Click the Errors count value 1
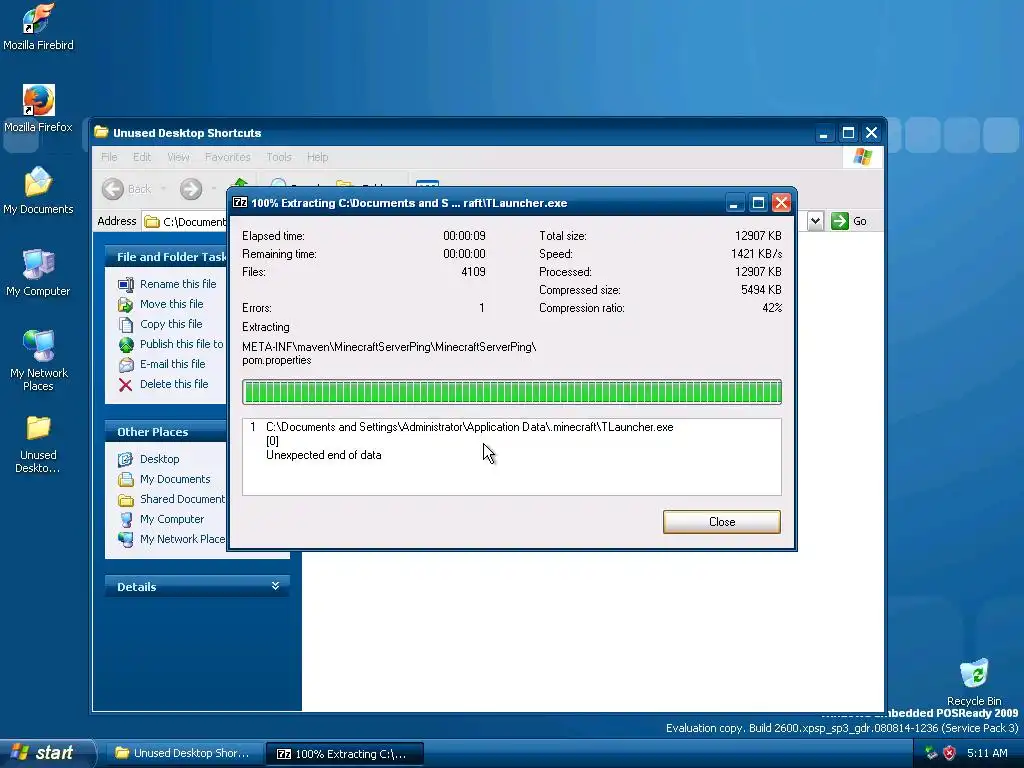 (x=482, y=308)
